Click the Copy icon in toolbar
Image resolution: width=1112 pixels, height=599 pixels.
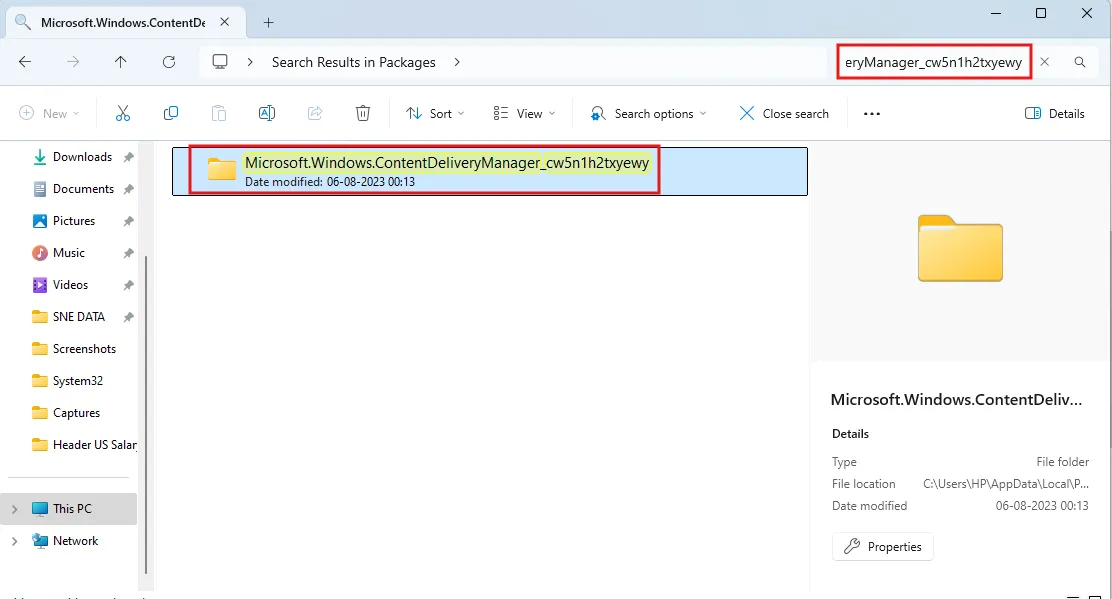tap(171, 113)
